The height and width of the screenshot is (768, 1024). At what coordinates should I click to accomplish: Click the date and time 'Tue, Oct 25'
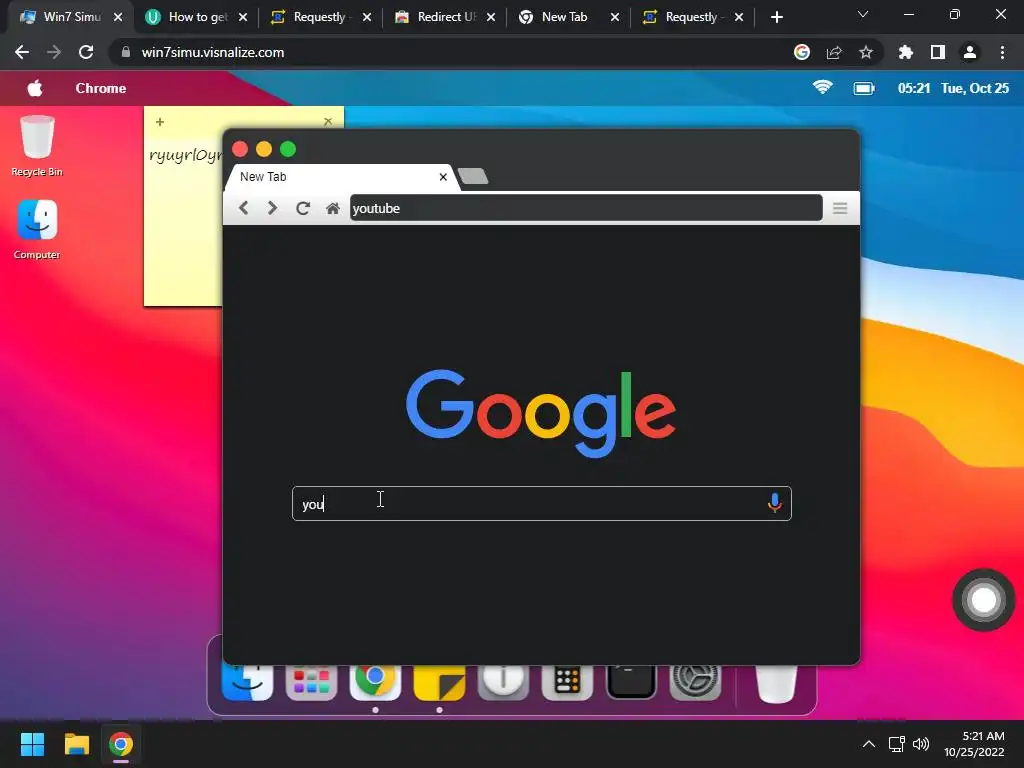click(x=975, y=88)
